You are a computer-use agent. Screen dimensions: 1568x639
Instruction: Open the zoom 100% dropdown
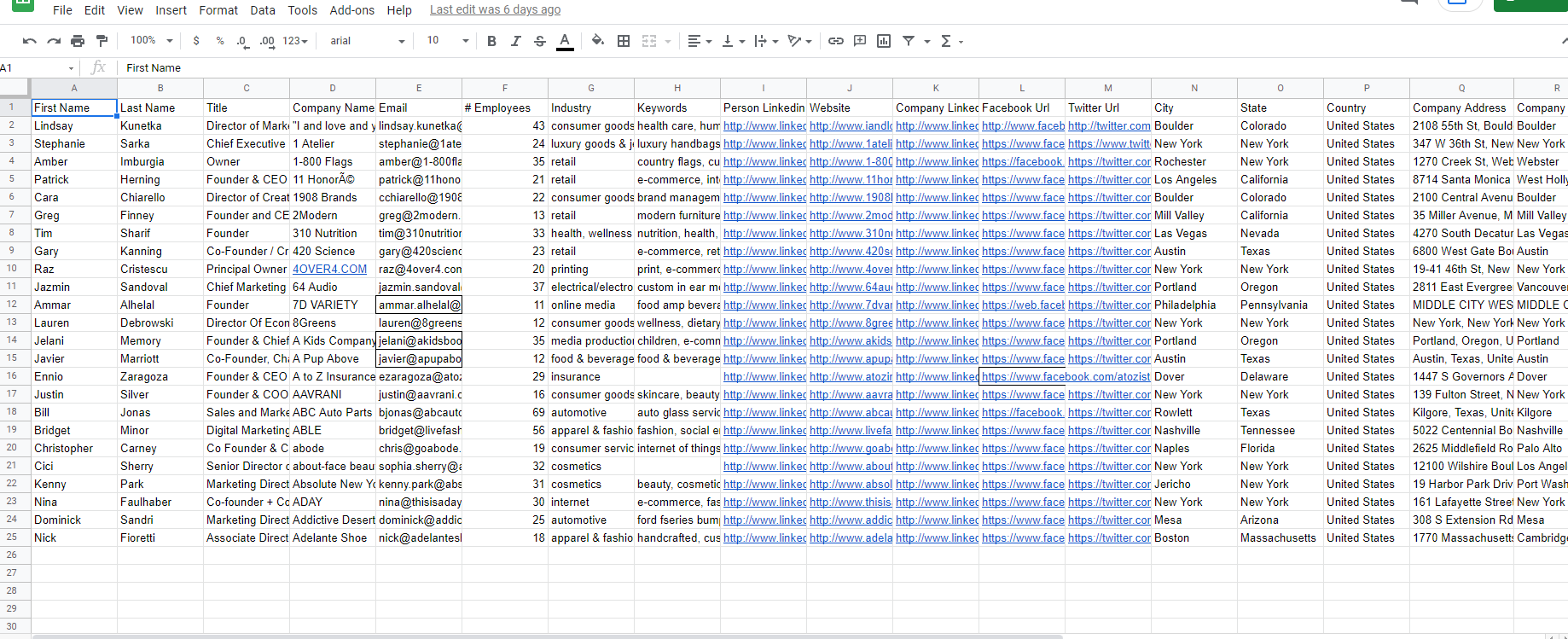[151, 41]
